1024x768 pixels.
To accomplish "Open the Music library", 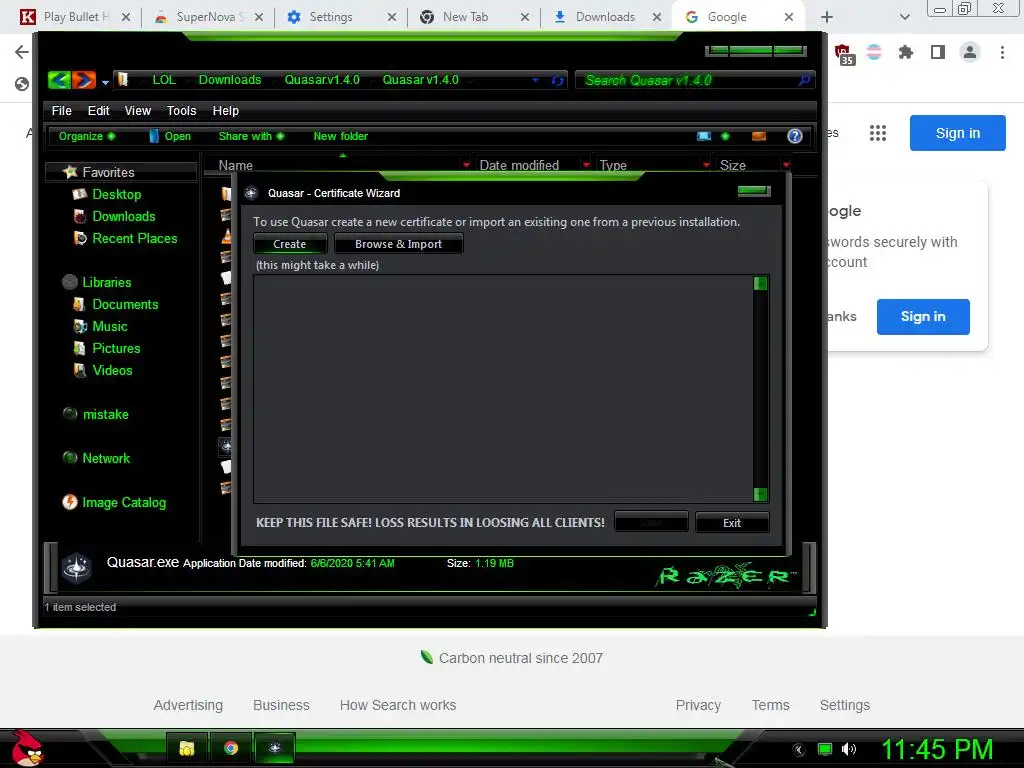I will pos(110,327).
